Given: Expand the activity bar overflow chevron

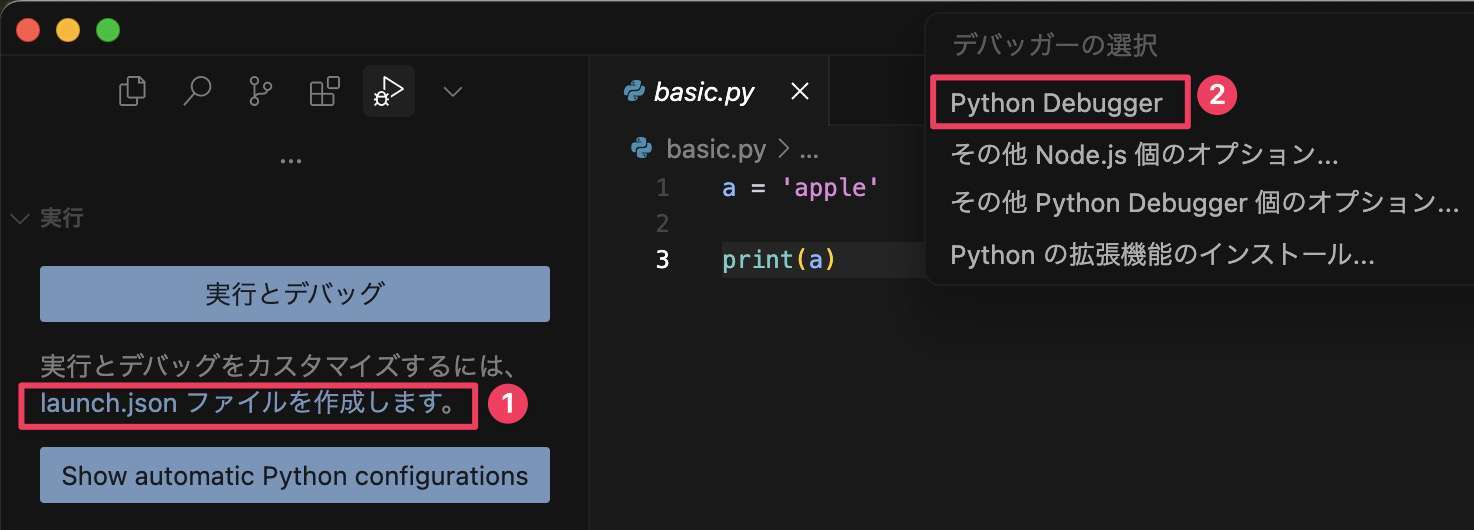Looking at the screenshot, I should click(x=452, y=92).
